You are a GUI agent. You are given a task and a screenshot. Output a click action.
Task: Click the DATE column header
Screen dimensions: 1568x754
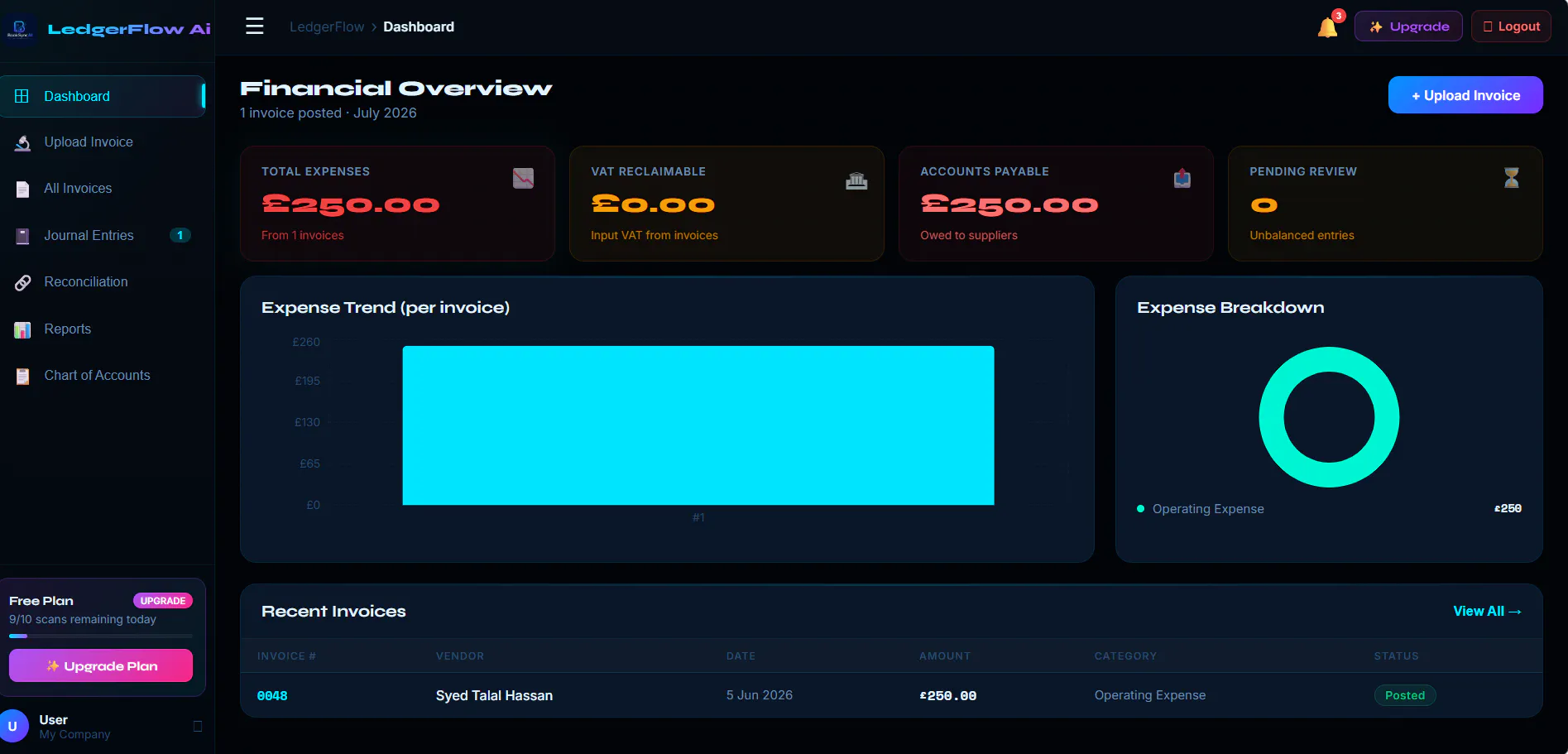[x=741, y=656]
